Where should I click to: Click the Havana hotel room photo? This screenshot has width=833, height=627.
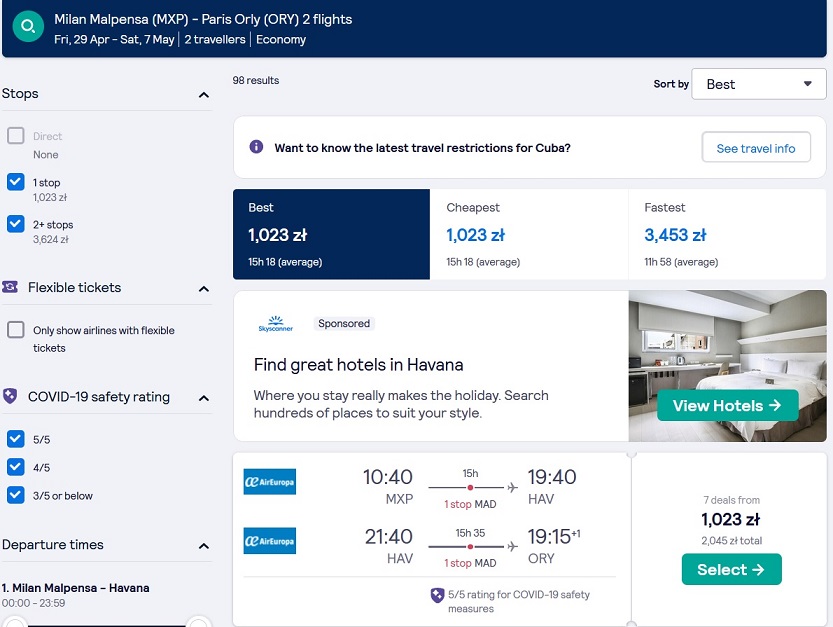[x=727, y=366]
